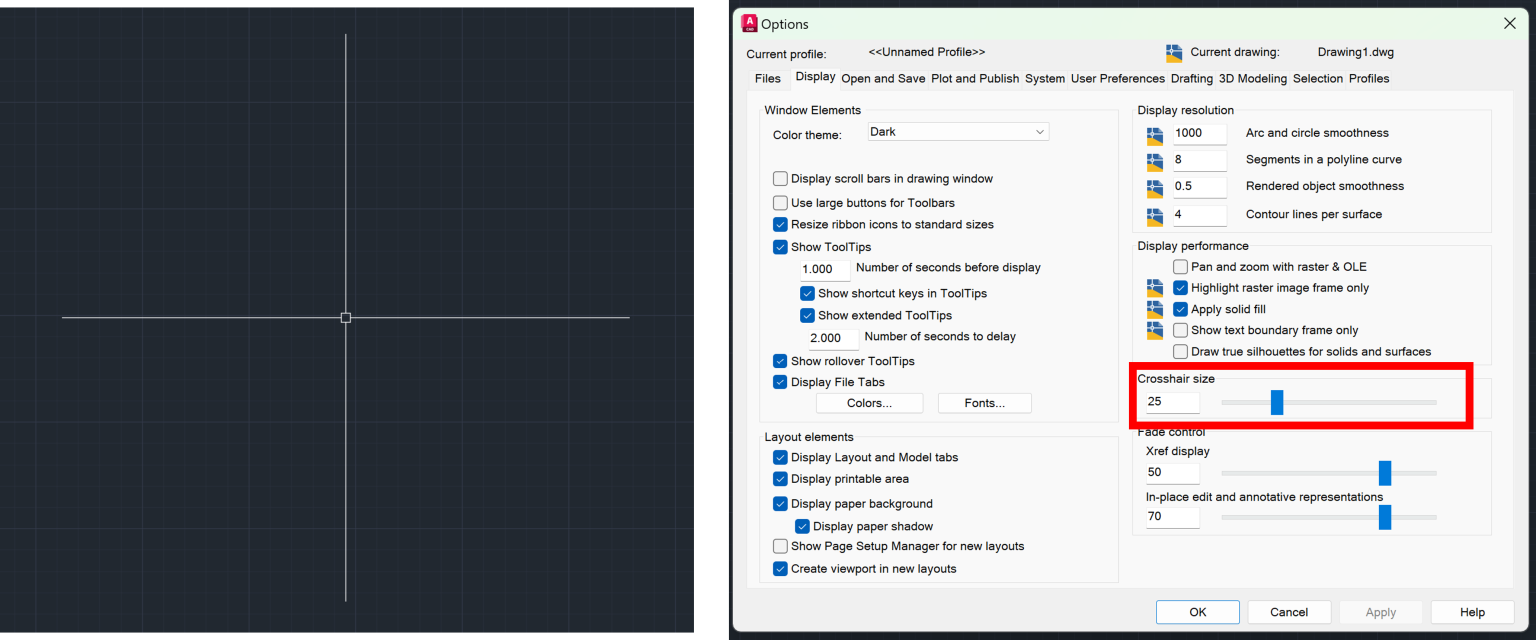Click the drawing icon beside Highlight raster image frame only
Screen dimensions: 1536x640
tap(1153, 287)
